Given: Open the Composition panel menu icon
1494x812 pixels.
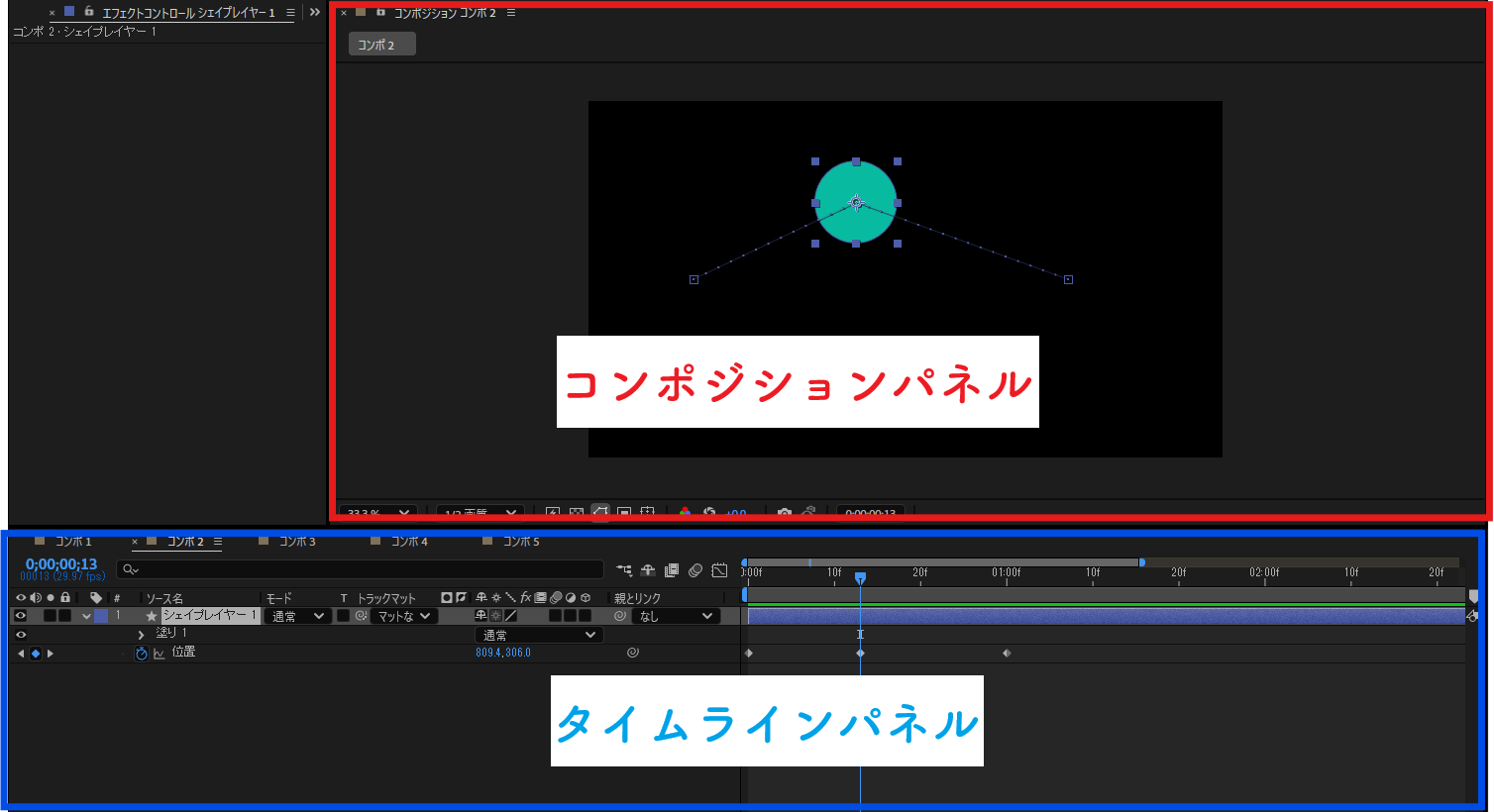Looking at the screenshot, I should (x=511, y=13).
